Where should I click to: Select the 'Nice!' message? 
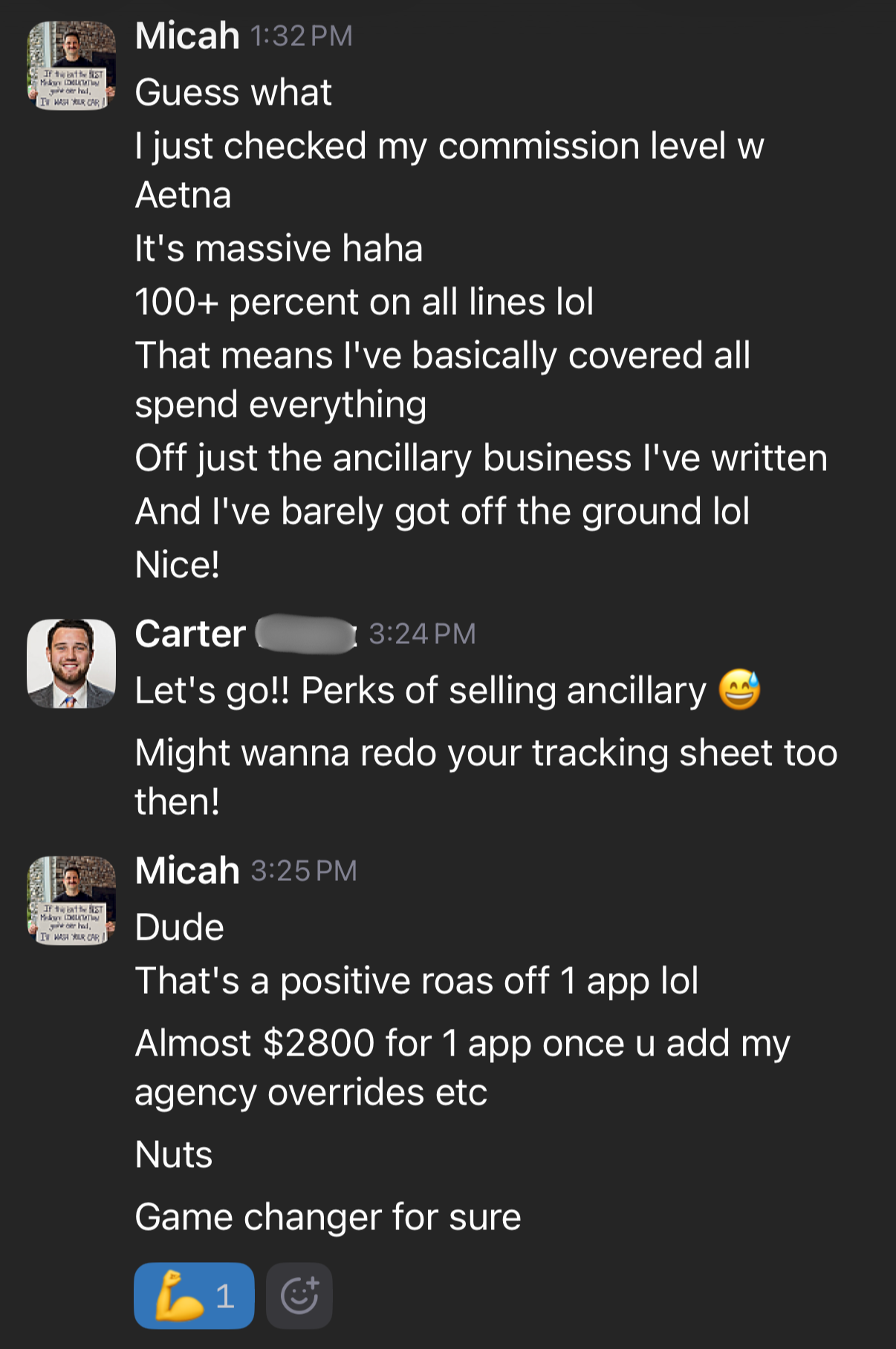[x=178, y=565]
